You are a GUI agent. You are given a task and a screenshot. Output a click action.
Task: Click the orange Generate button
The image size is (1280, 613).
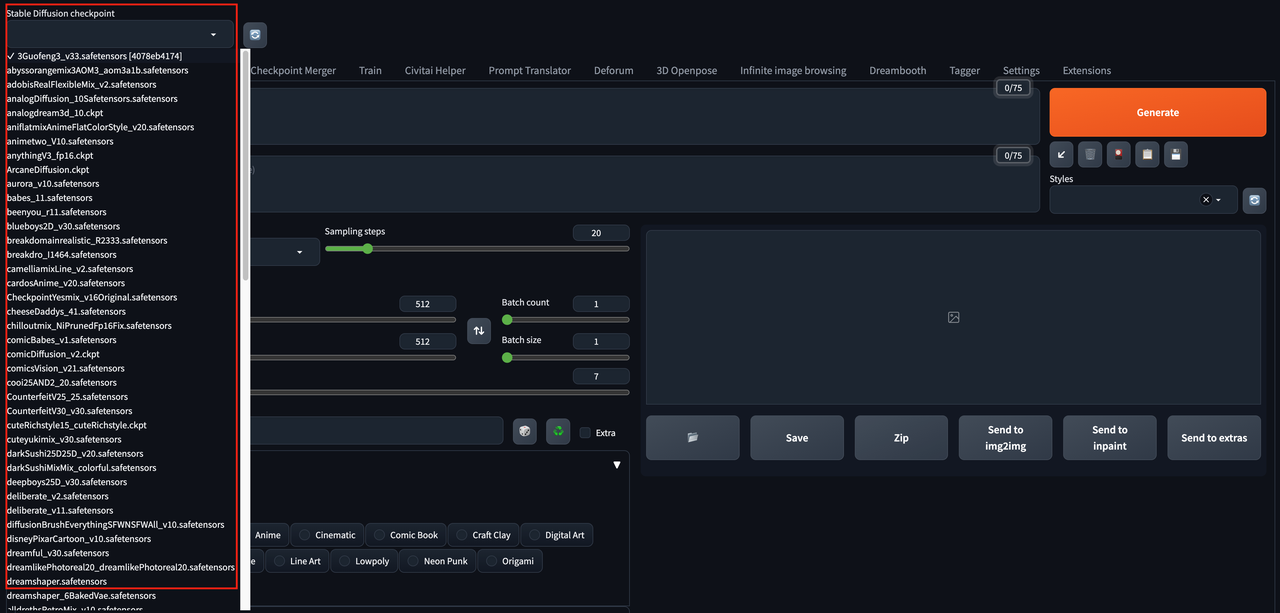[1158, 113]
